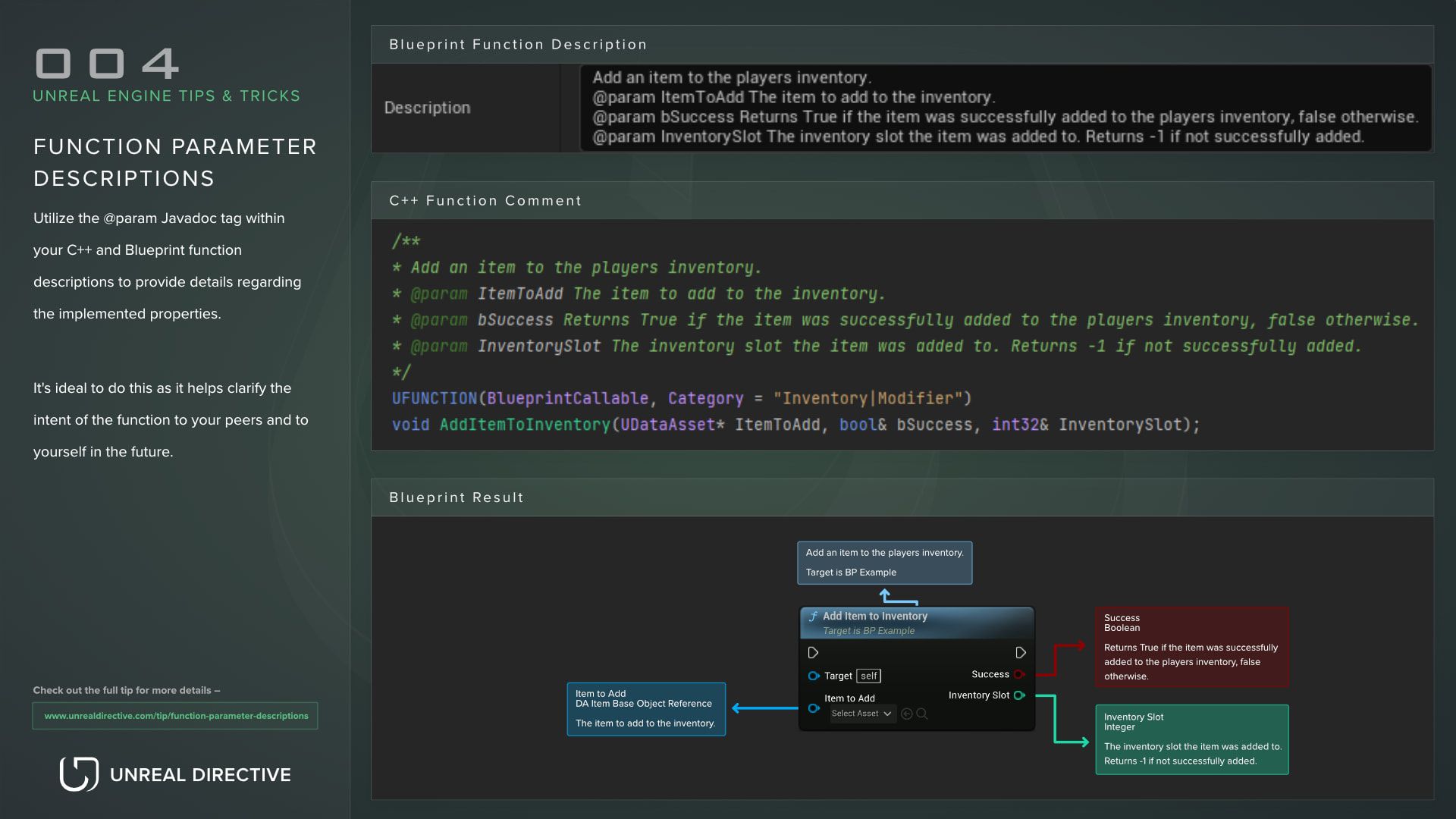Image resolution: width=1456 pixels, height=819 pixels.
Task: Open www.unrealdirective.com/tip/function-parameter-descriptions link
Action: (175, 715)
